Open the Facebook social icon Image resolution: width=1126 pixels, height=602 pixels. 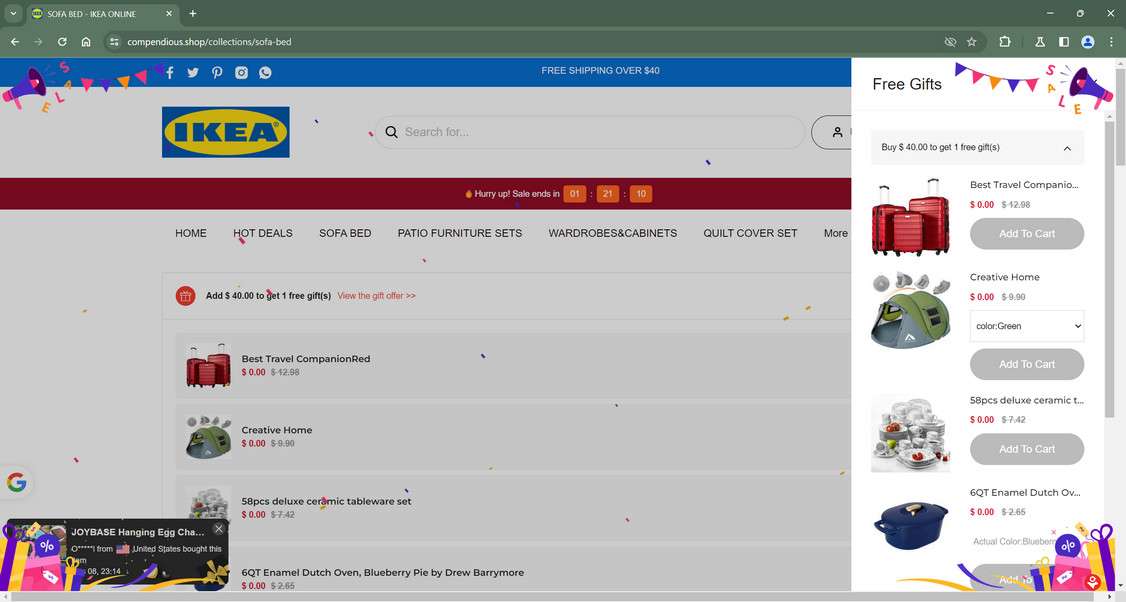coord(169,73)
